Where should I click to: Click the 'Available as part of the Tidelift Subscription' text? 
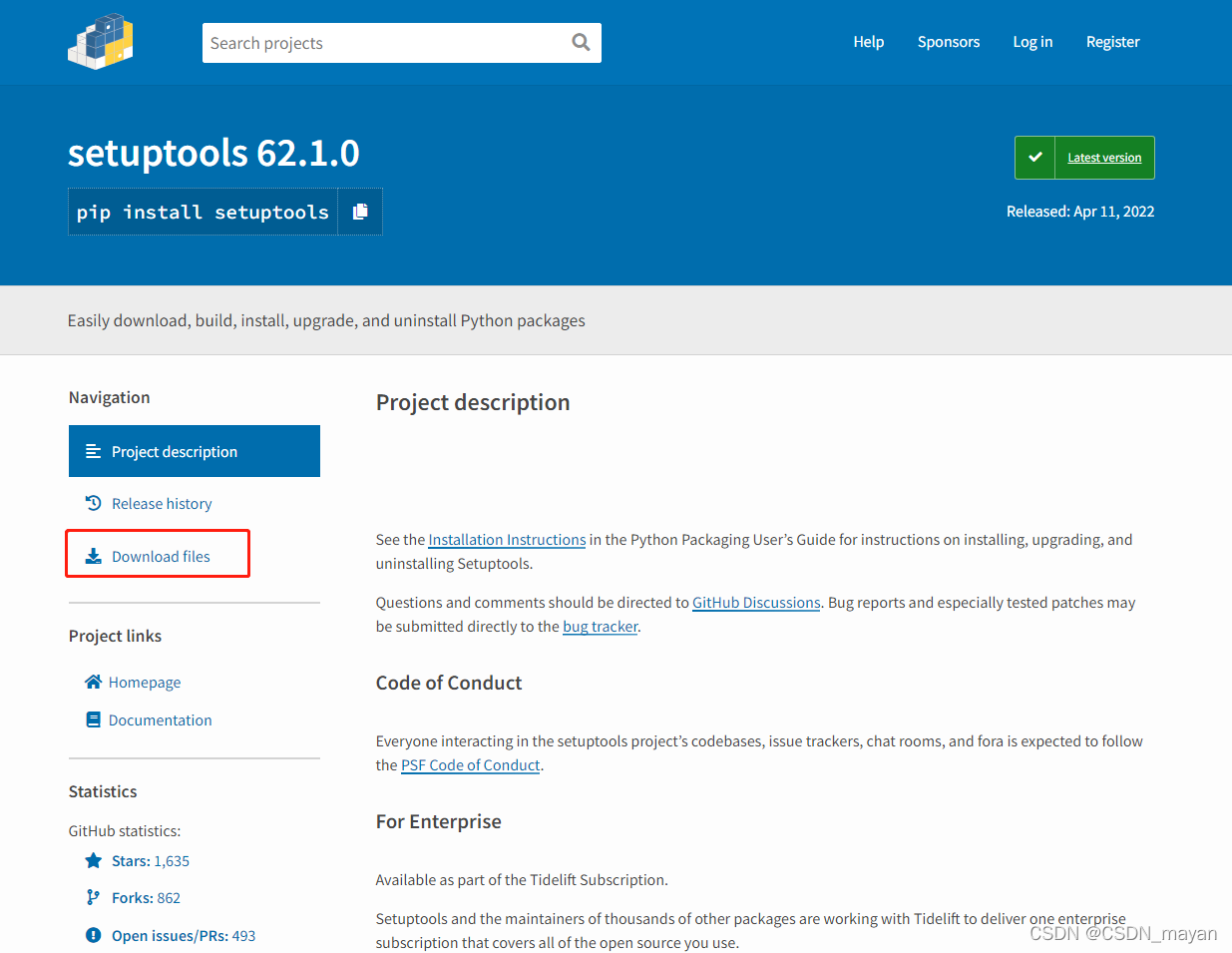click(x=522, y=880)
